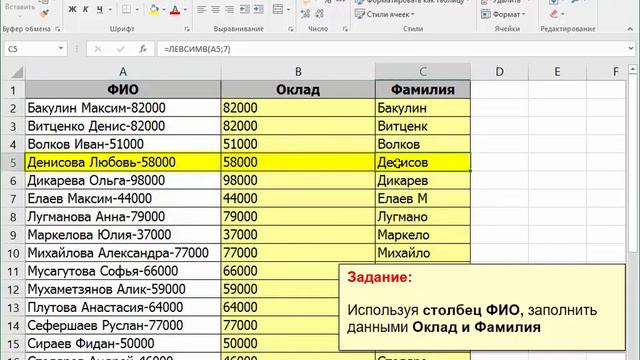The height and width of the screenshot is (360, 640).
Task: Align text left
Action: [201, 9]
